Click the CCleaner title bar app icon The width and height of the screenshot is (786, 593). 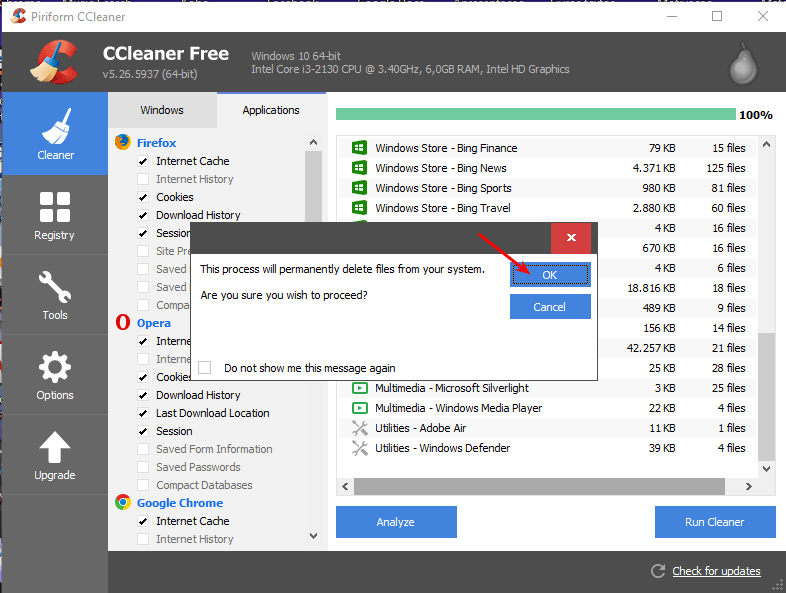pos(18,16)
